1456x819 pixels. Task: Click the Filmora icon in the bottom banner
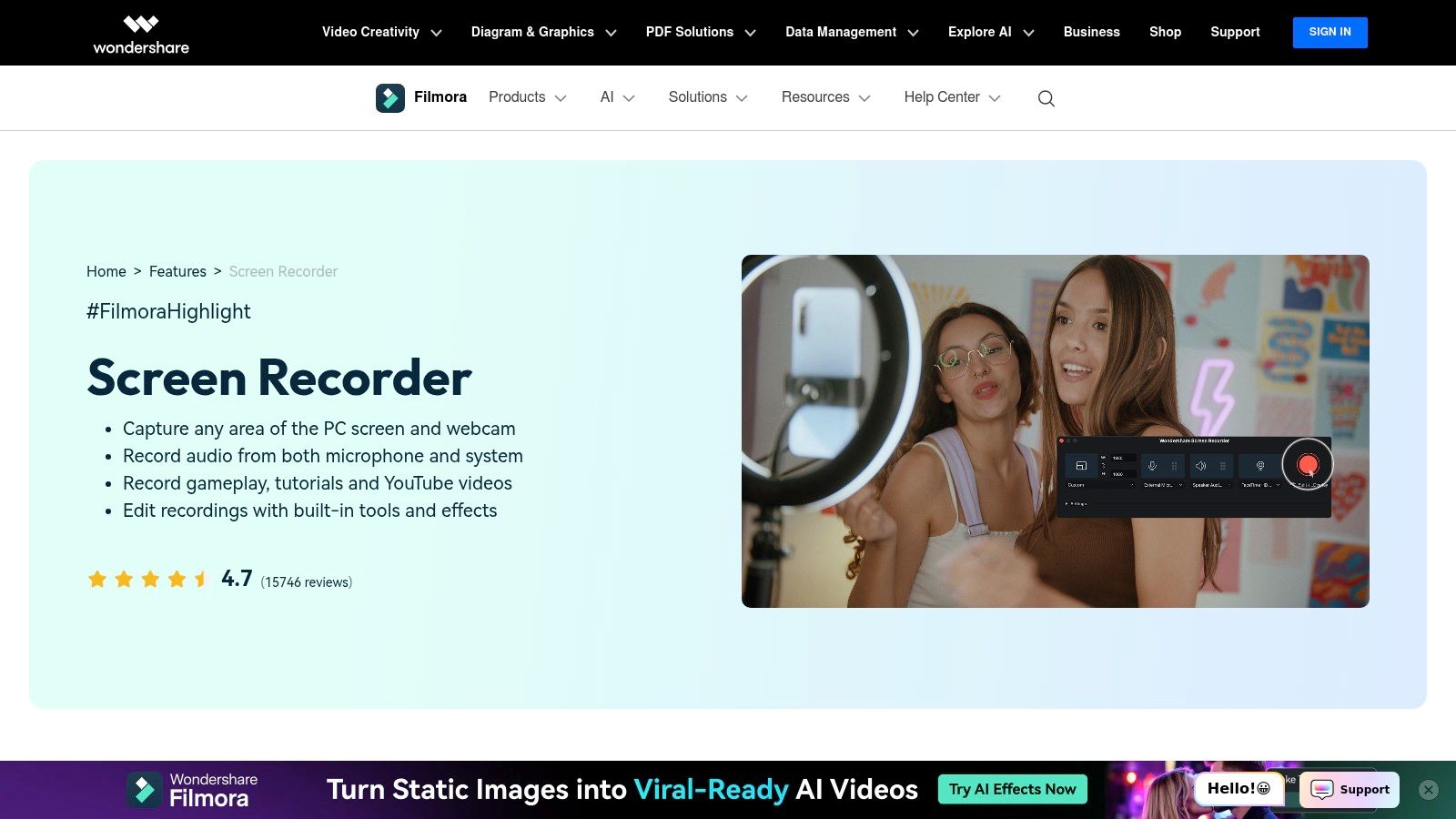pyautogui.click(x=145, y=790)
